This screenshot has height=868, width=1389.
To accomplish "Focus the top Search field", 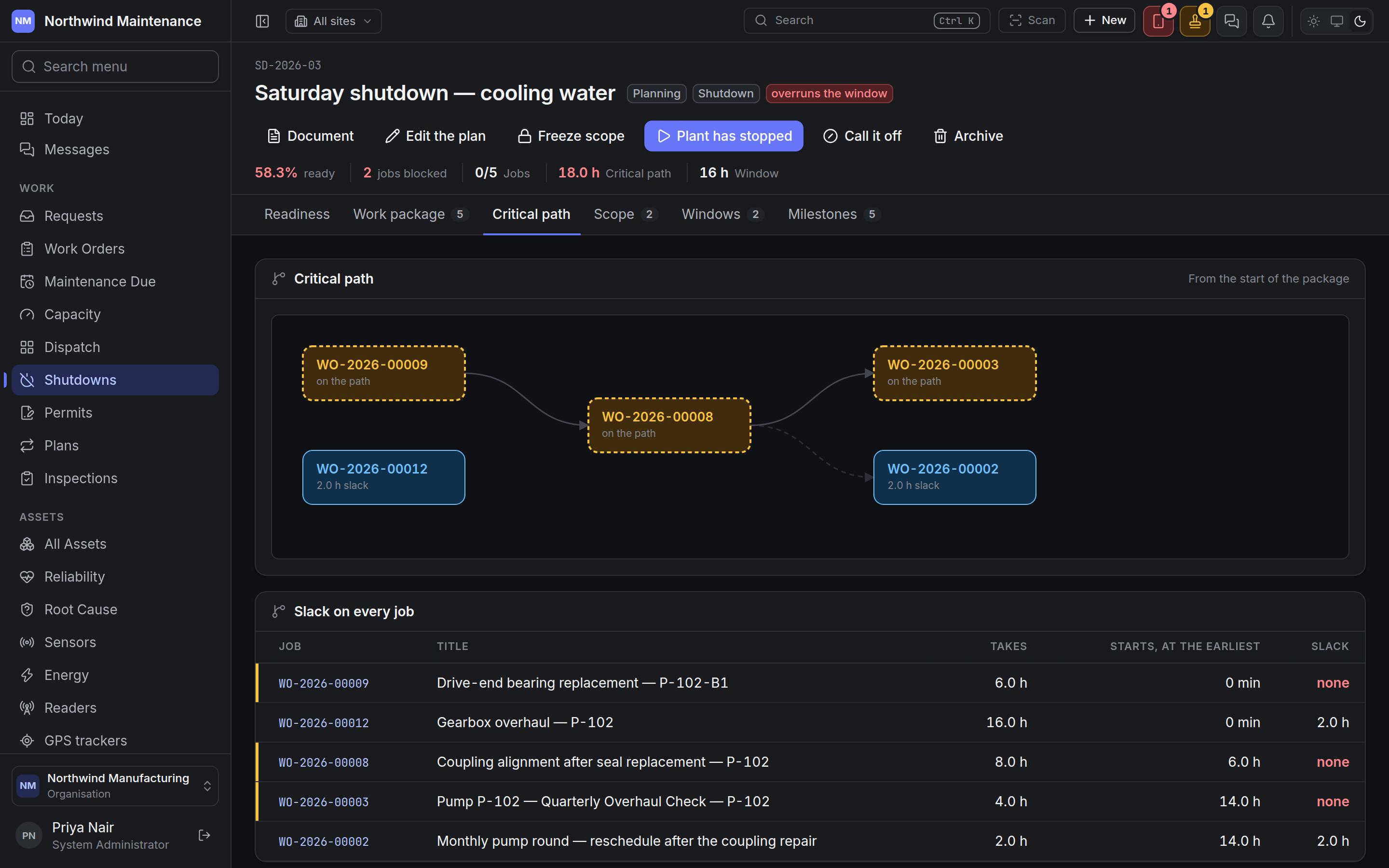I will coord(867,21).
